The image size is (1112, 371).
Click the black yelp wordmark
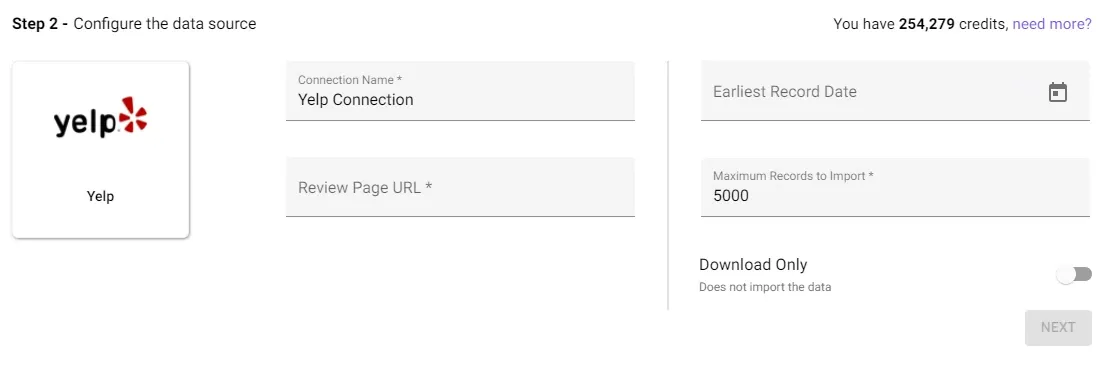tap(85, 123)
